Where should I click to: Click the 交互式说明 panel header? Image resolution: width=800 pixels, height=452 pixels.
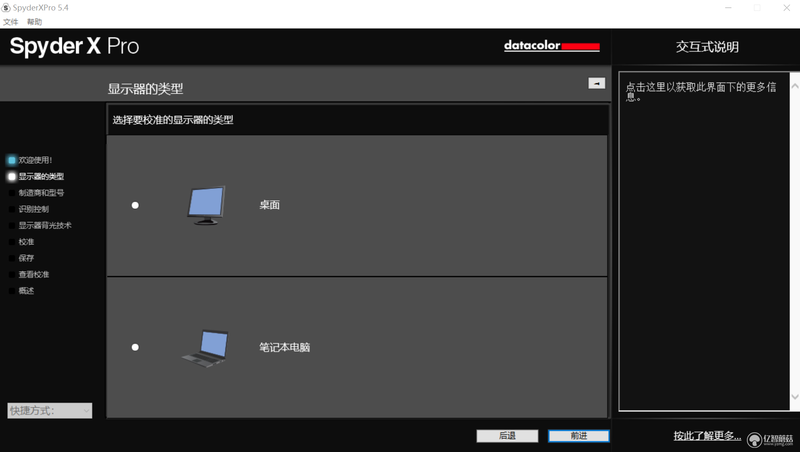tap(707, 47)
